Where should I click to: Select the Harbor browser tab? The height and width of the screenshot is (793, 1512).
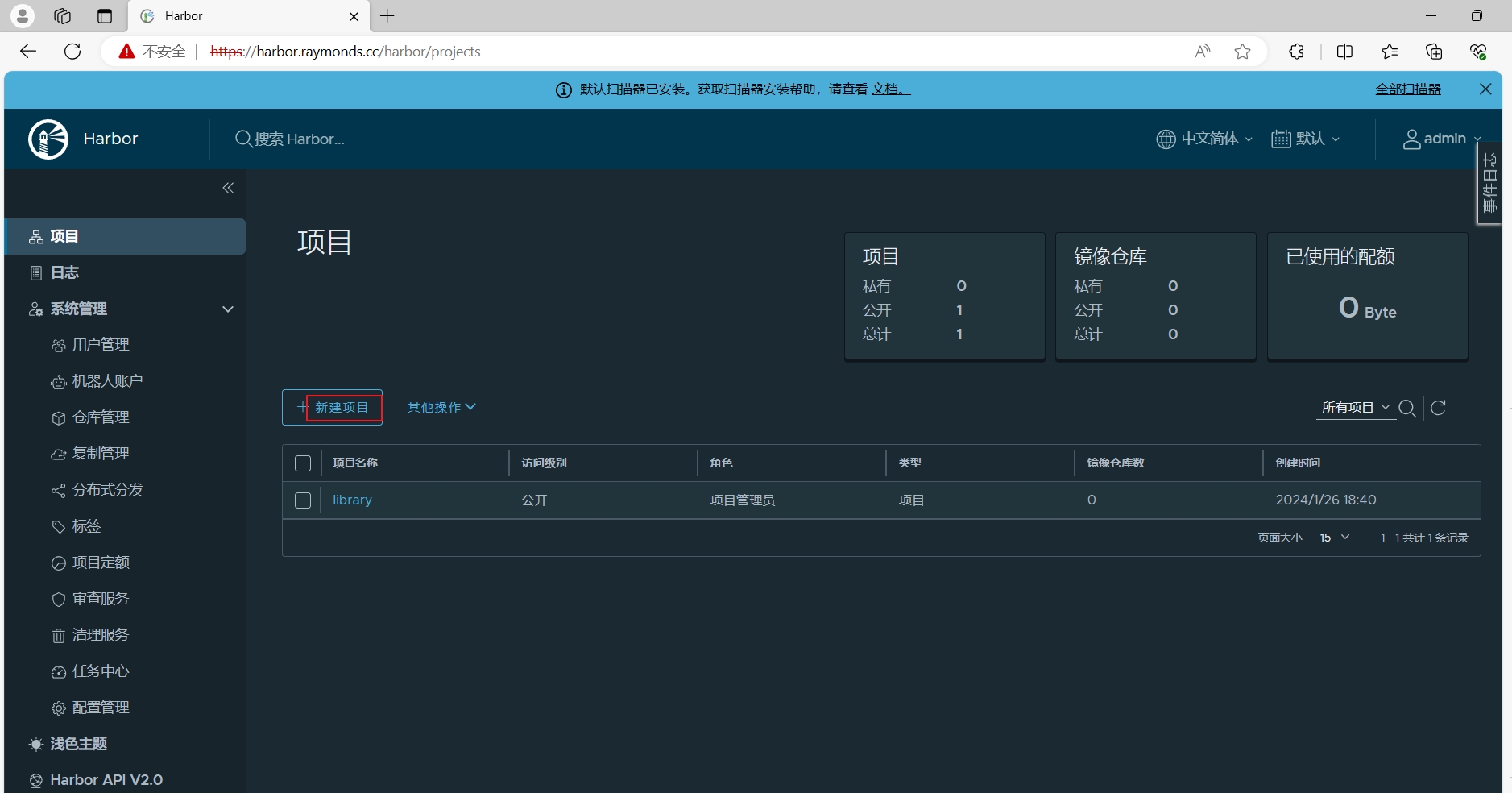[x=250, y=16]
